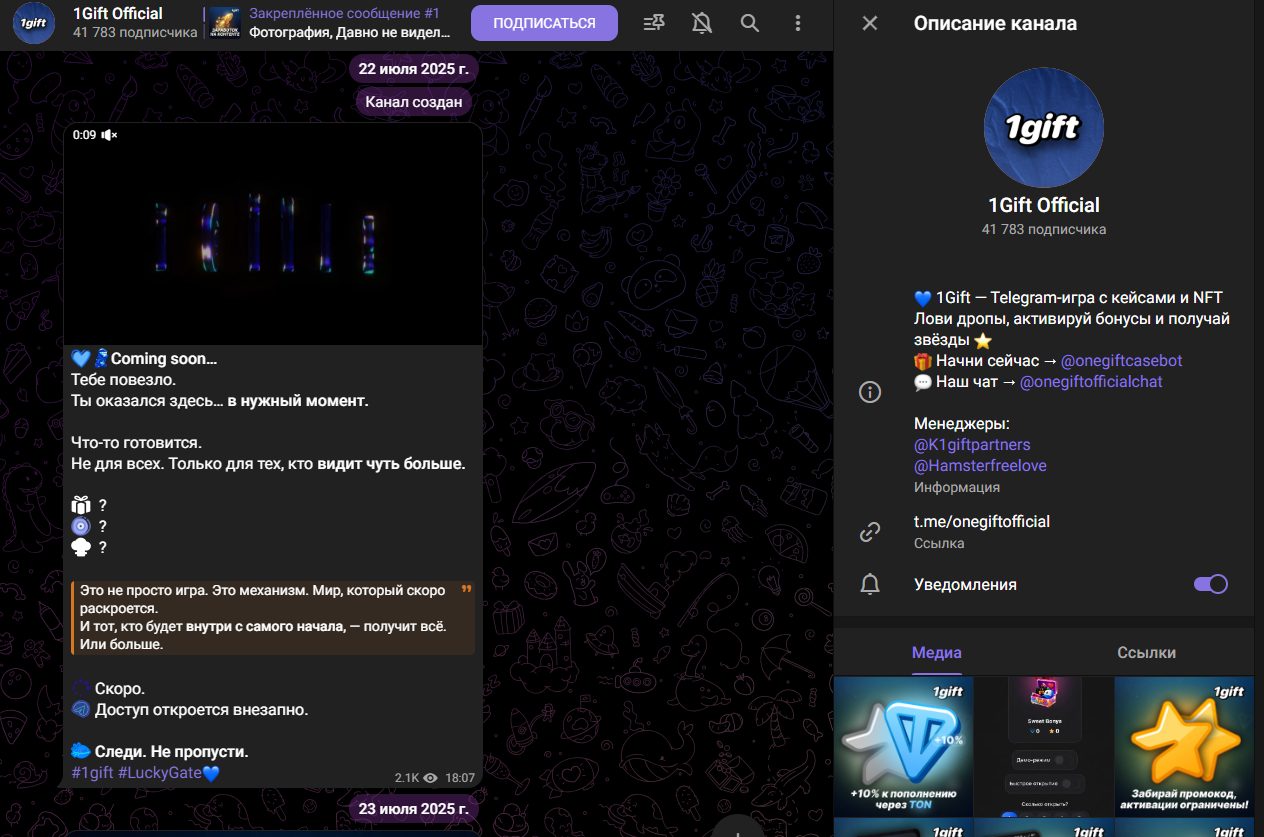
Task: Open the pinned messages list icon
Action: point(654,23)
